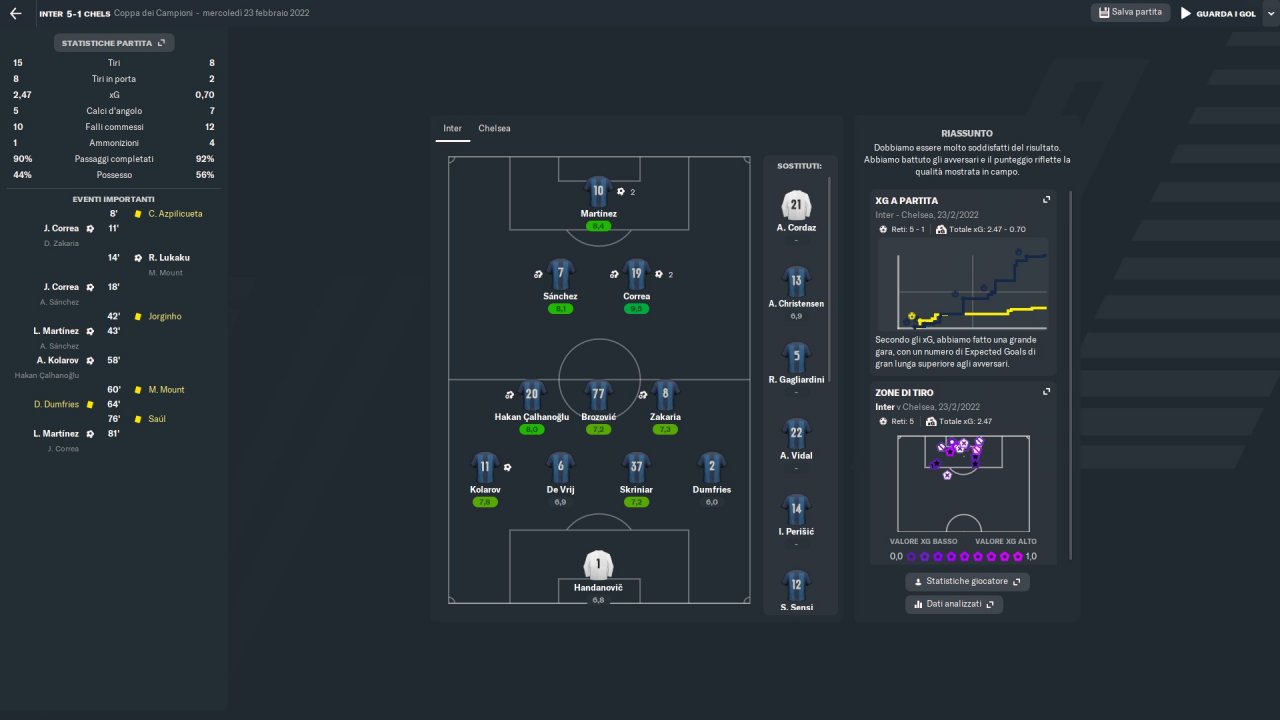Pick substitute A. Cordaz's number 21 shirt
The image size is (1280, 720).
796,205
